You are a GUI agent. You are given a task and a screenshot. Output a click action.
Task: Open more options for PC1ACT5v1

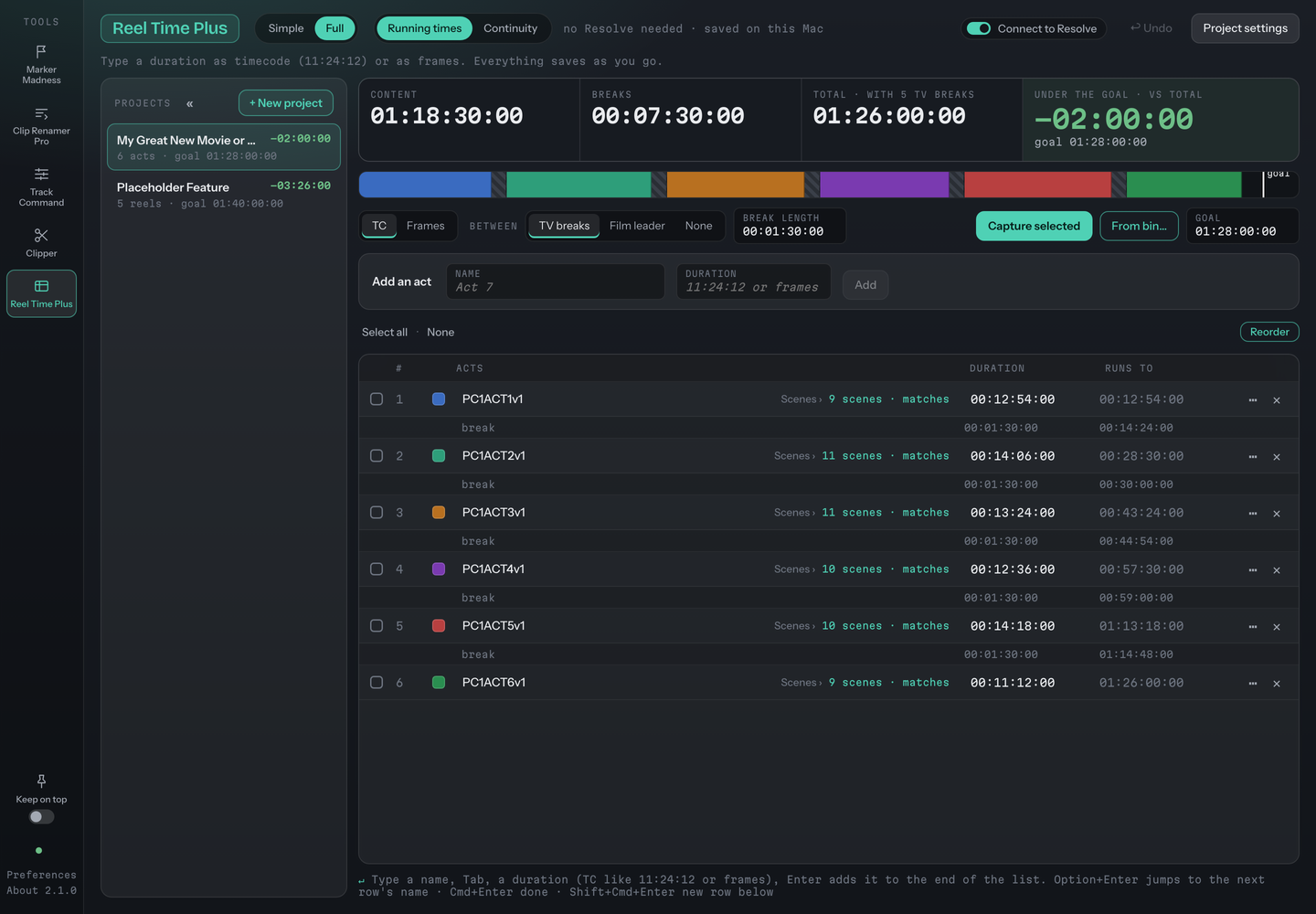pyautogui.click(x=1253, y=626)
